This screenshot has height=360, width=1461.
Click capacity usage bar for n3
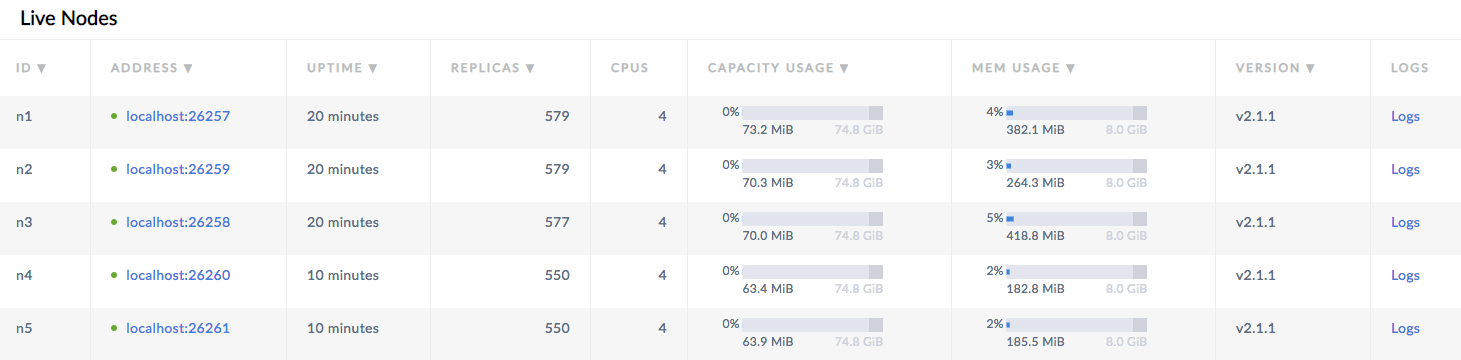pyautogui.click(x=812, y=218)
